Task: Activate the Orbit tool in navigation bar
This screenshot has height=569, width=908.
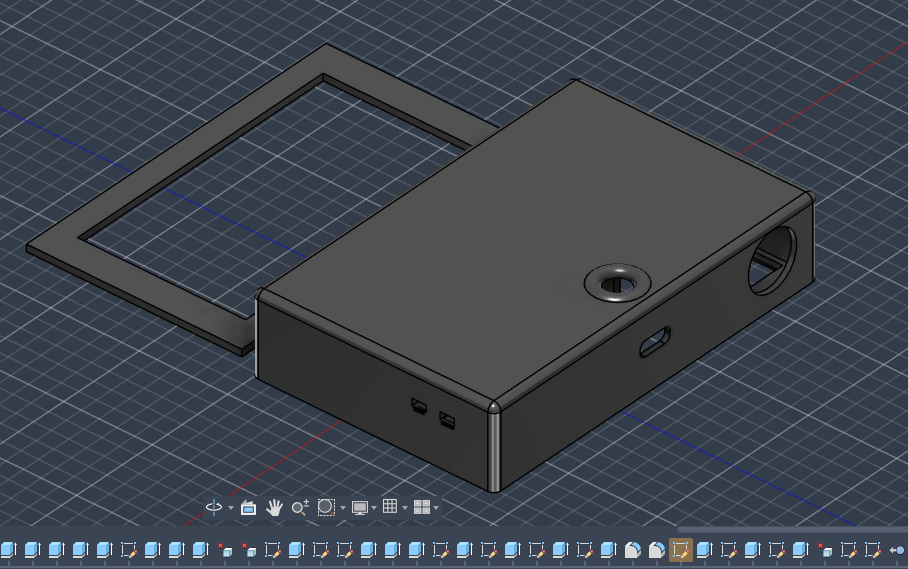Action: 214,508
